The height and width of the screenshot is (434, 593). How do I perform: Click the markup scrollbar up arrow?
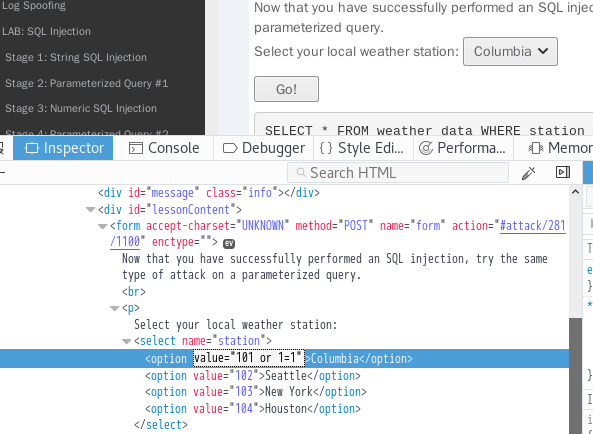click(575, 192)
